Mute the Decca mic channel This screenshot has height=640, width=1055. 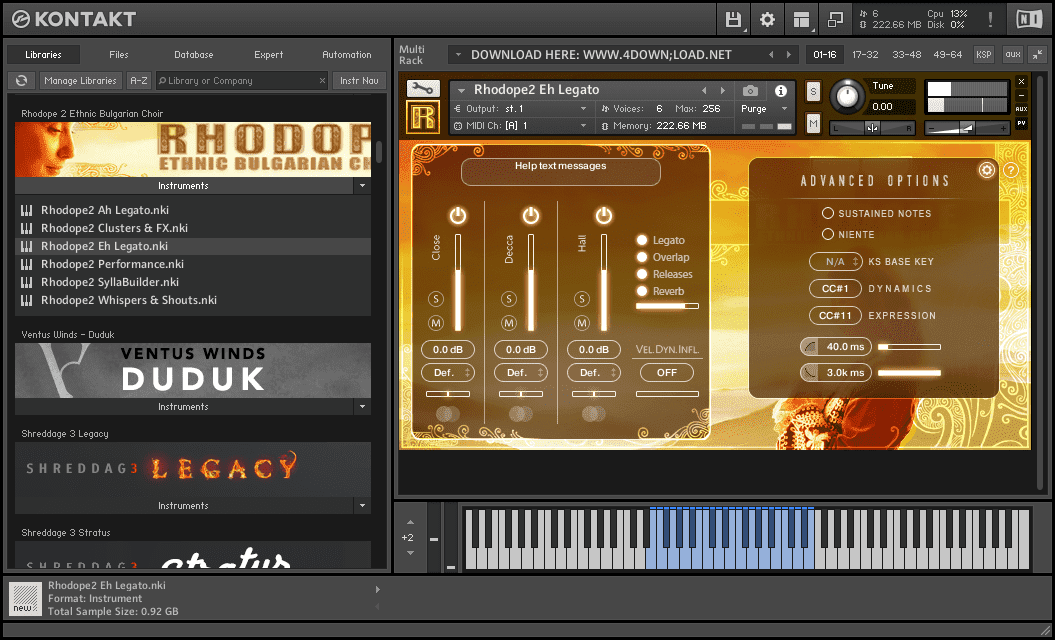[509, 323]
